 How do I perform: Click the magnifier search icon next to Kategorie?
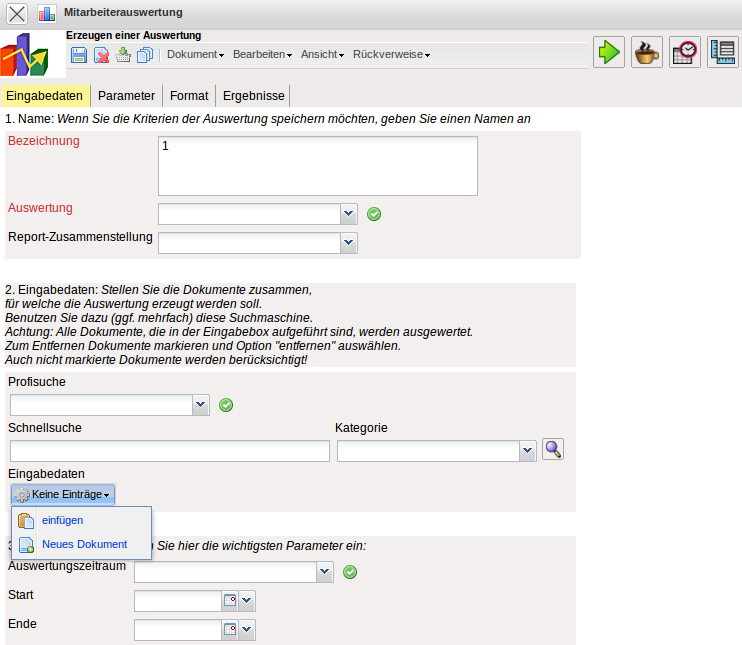(552, 450)
